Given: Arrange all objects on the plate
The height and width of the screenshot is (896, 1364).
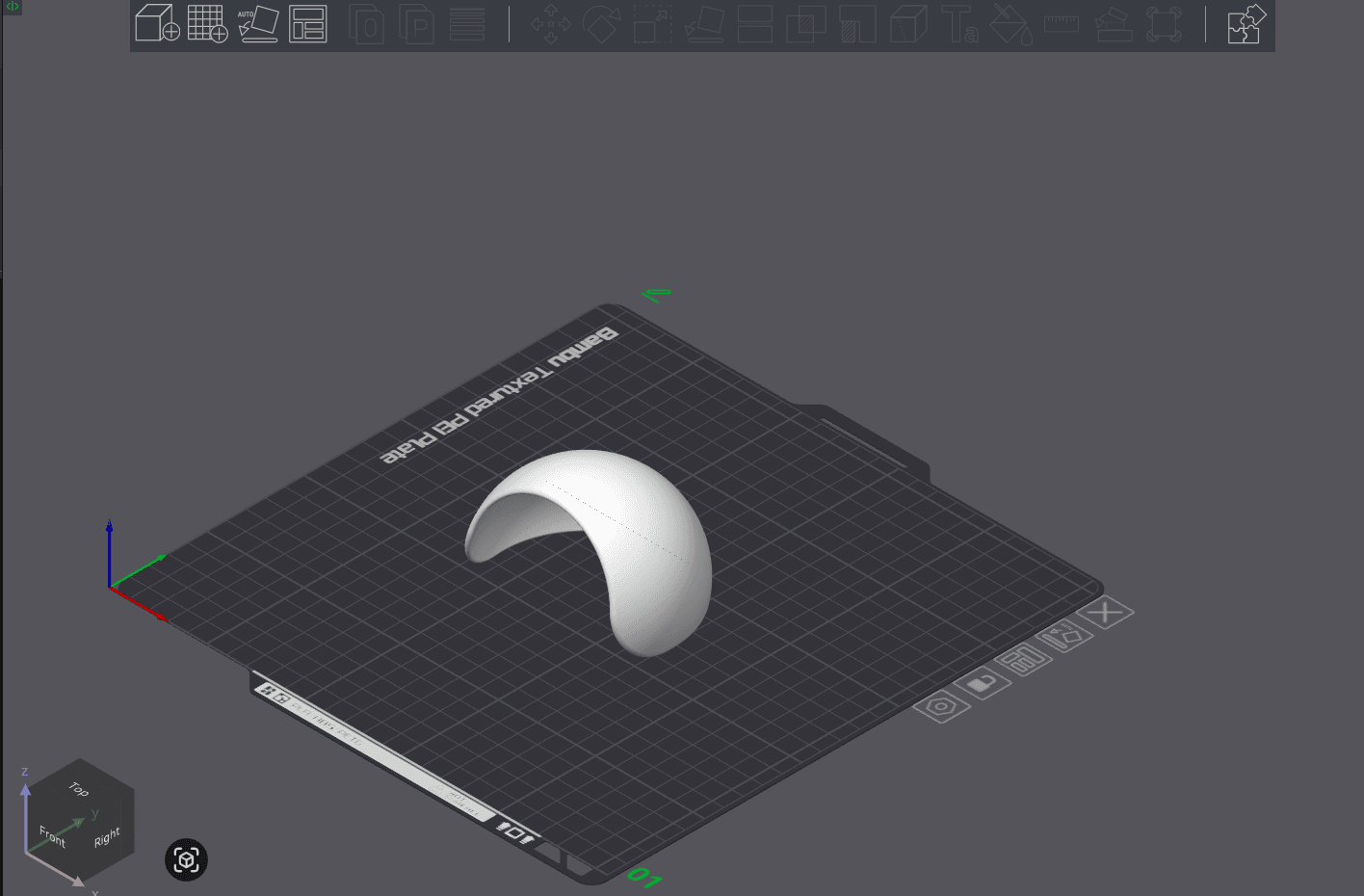Looking at the screenshot, I should [x=308, y=23].
